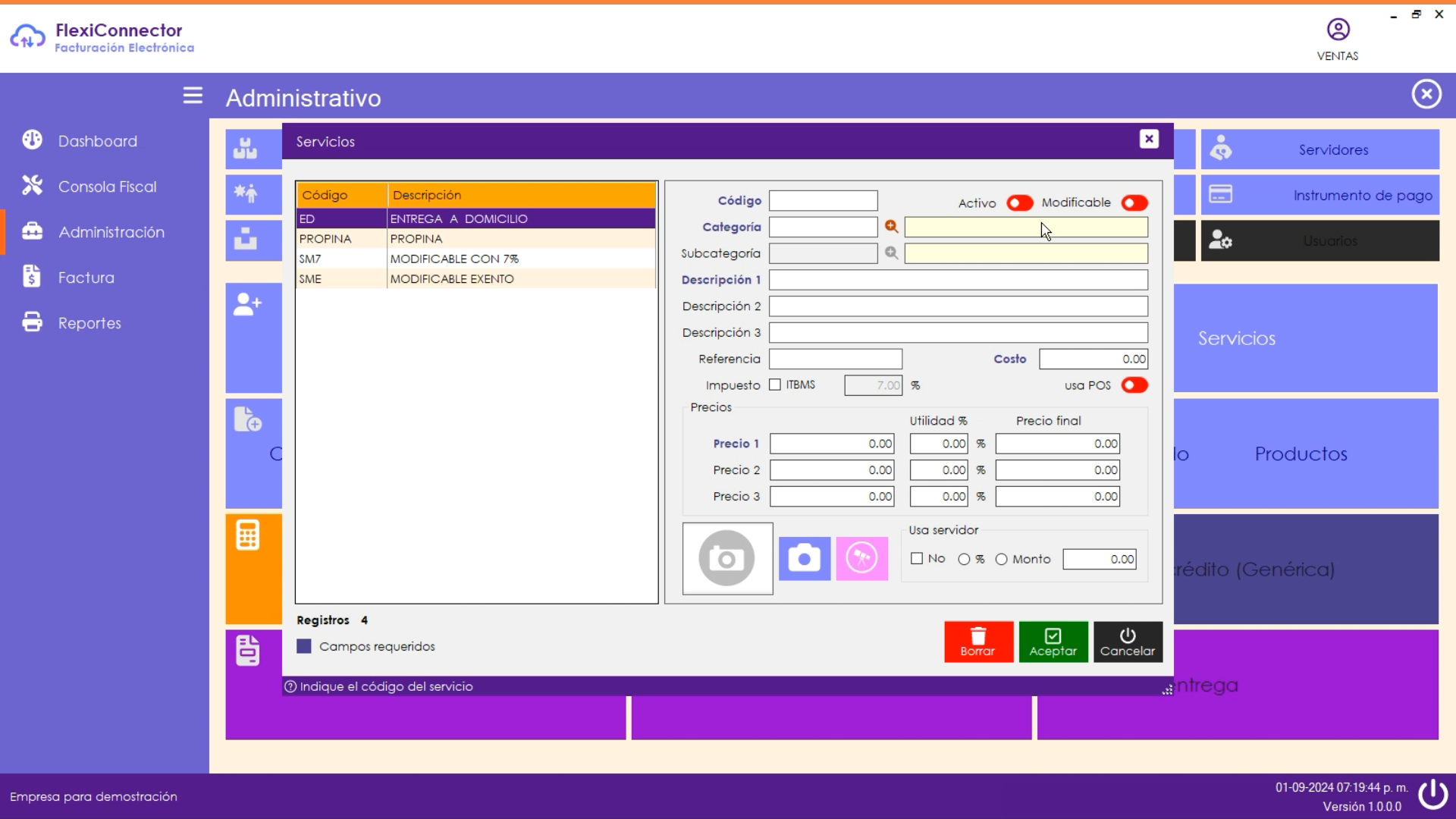Focus the Categoría code input field
The width and height of the screenshot is (1456, 819).
[x=823, y=227]
